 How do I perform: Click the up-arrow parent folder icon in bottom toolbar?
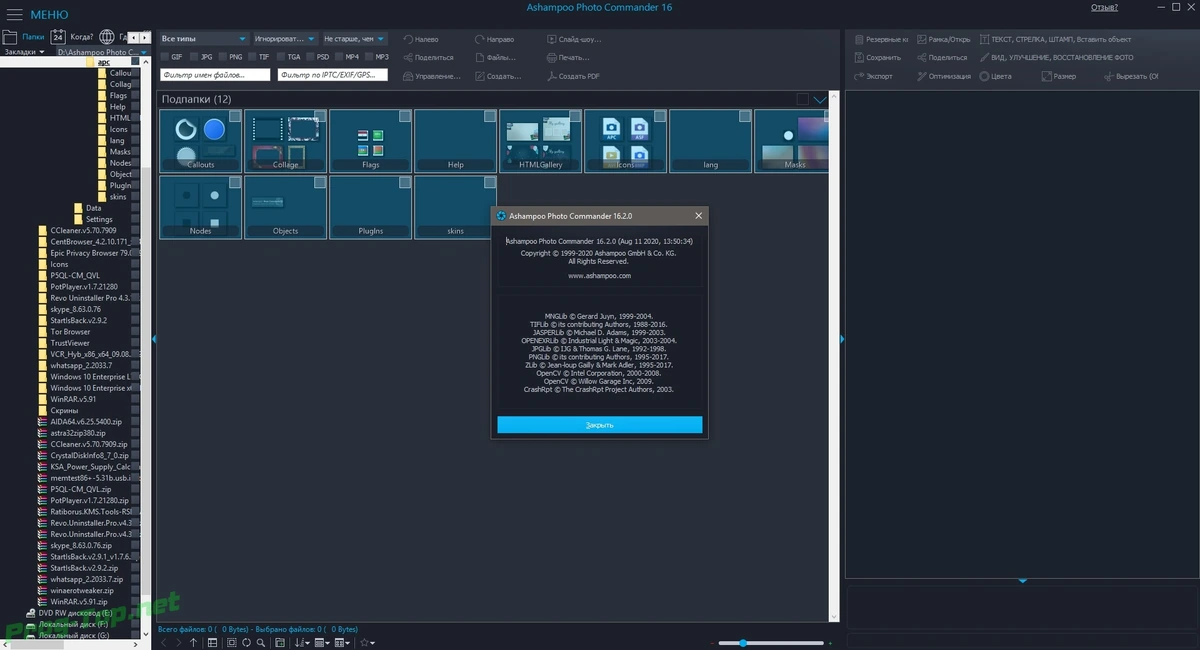pyautogui.click(x=193, y=643)
